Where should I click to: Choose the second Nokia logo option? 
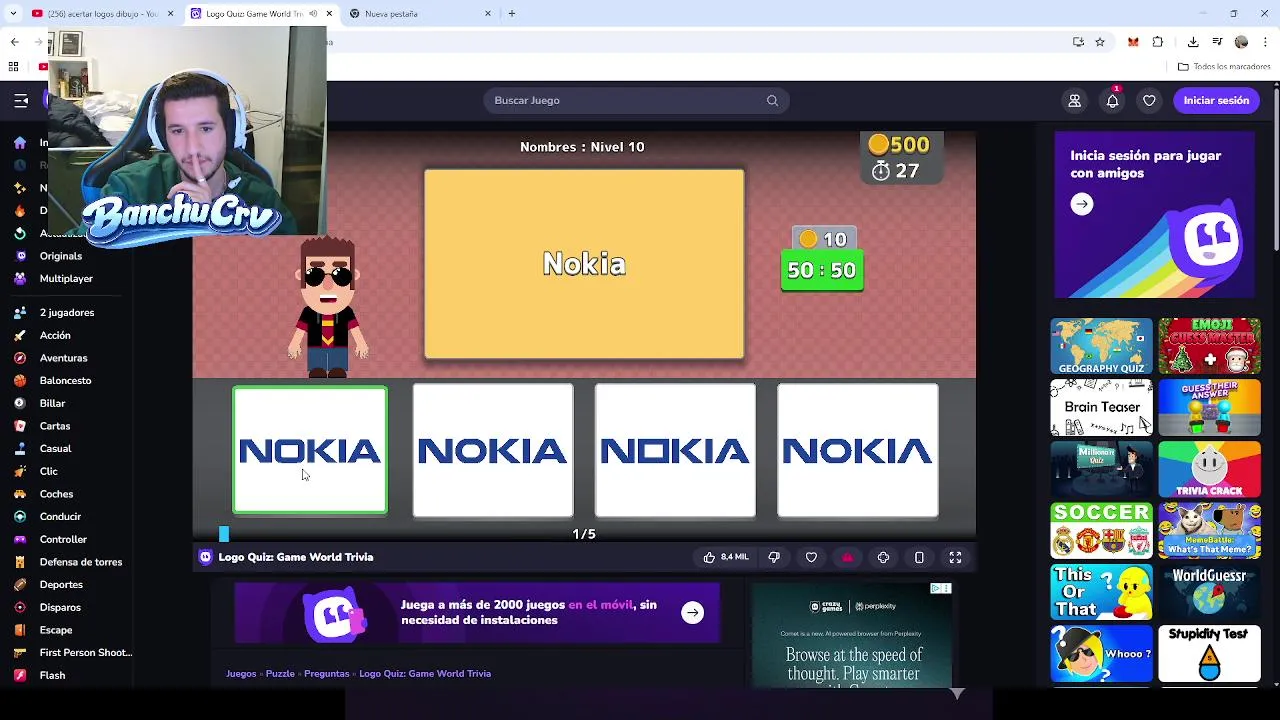click(493, 450)
